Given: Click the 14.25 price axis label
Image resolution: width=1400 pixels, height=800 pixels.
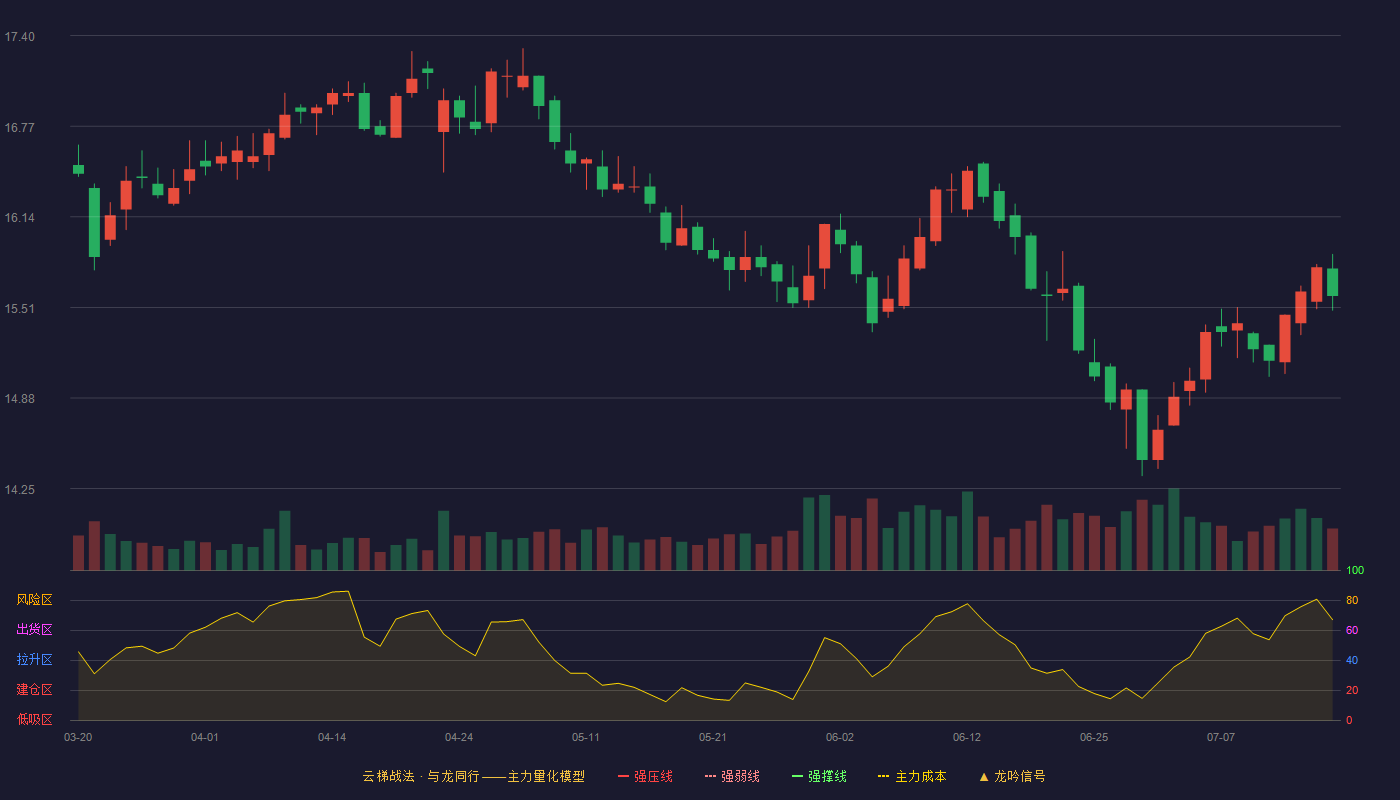Looking at the screenshot, I should (19, 490).
